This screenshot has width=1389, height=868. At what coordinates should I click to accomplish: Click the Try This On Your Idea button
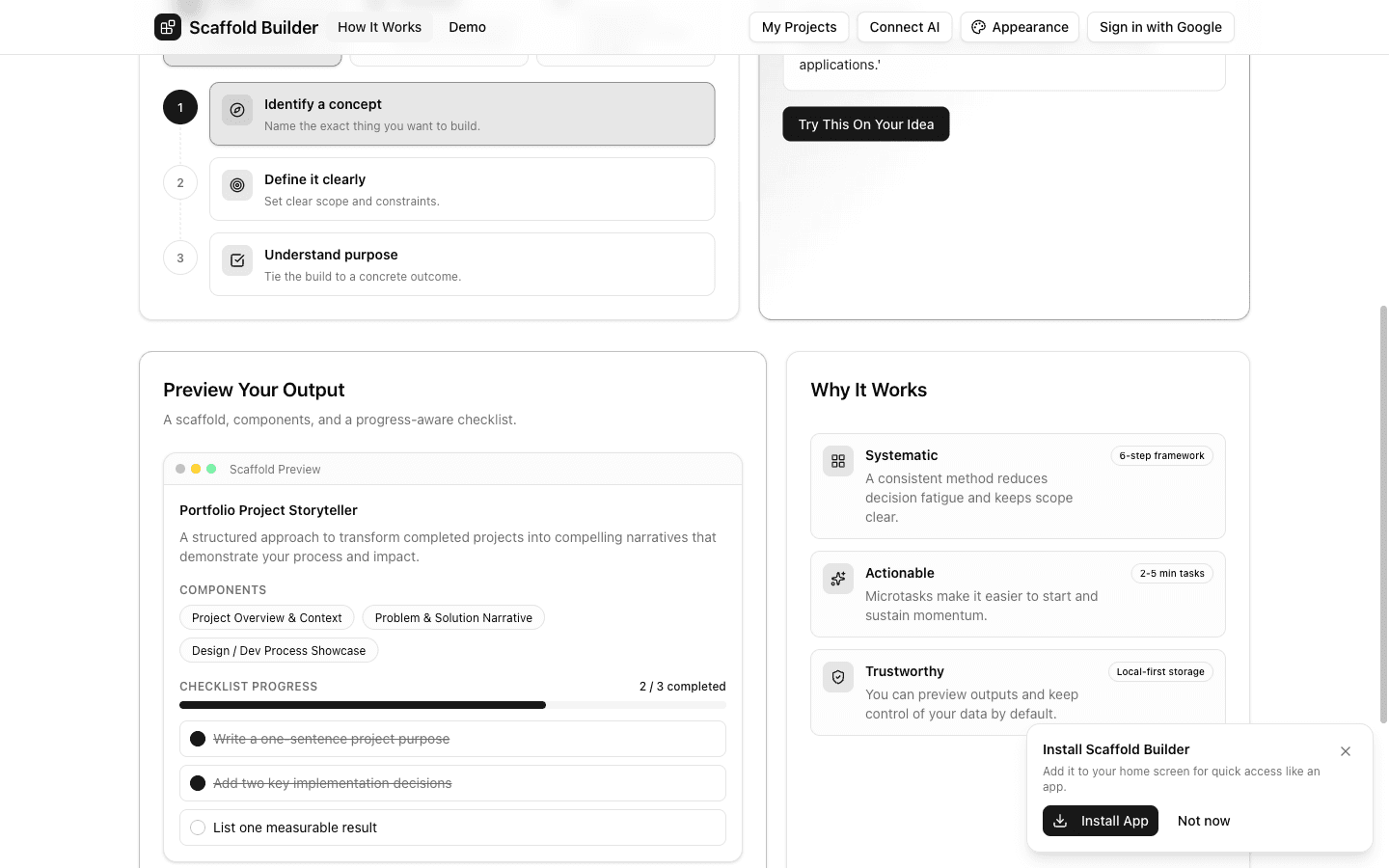(x=865, y=124)
